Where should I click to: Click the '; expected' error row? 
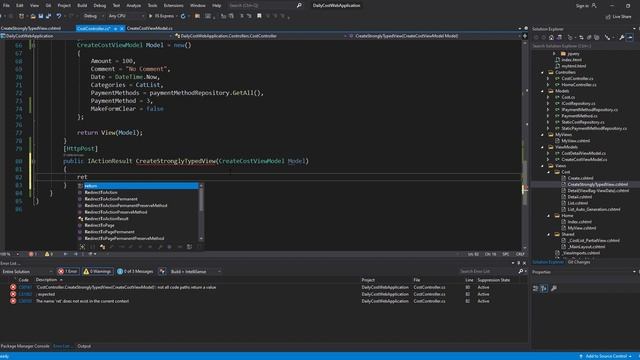point(263,294)
